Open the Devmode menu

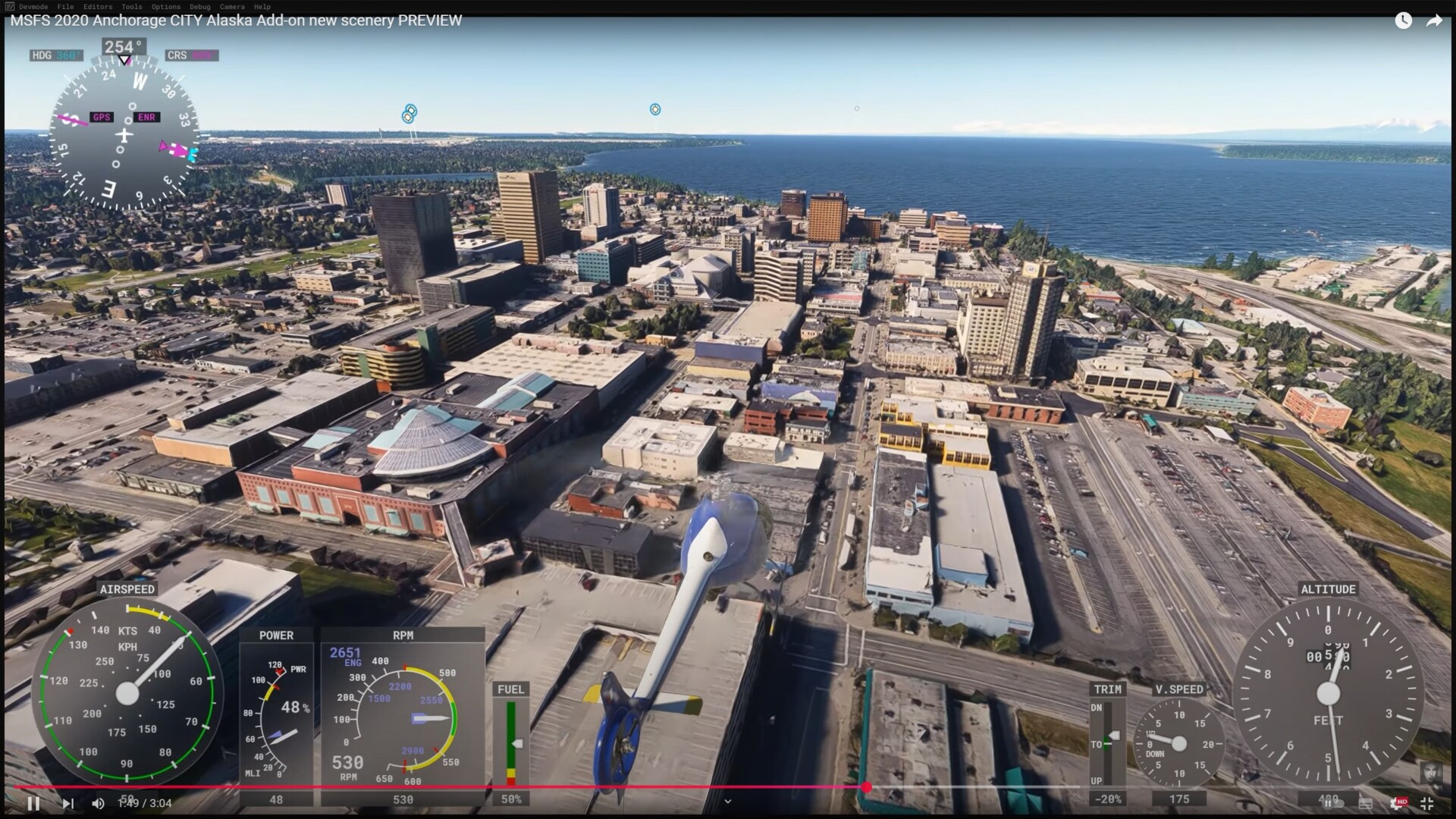(33, 7)
